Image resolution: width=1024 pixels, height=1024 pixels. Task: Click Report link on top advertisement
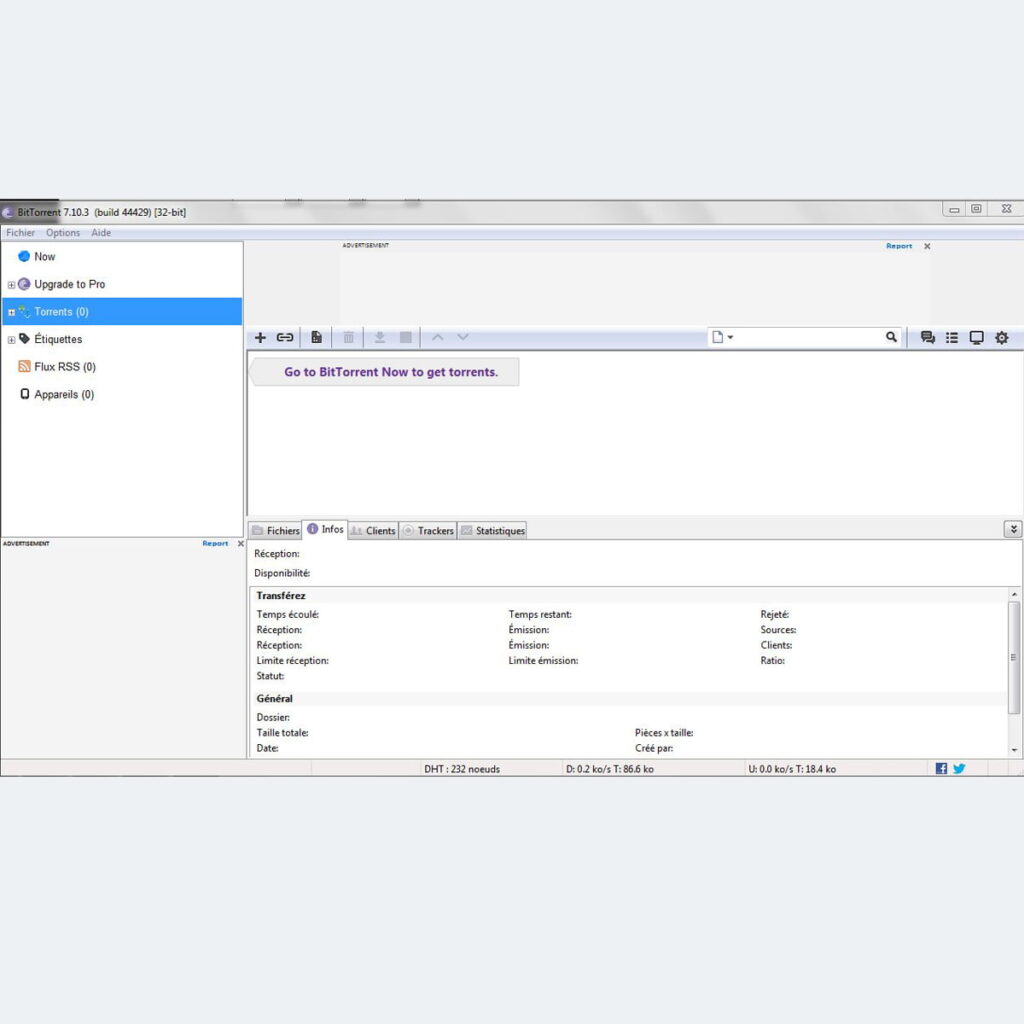899,246
